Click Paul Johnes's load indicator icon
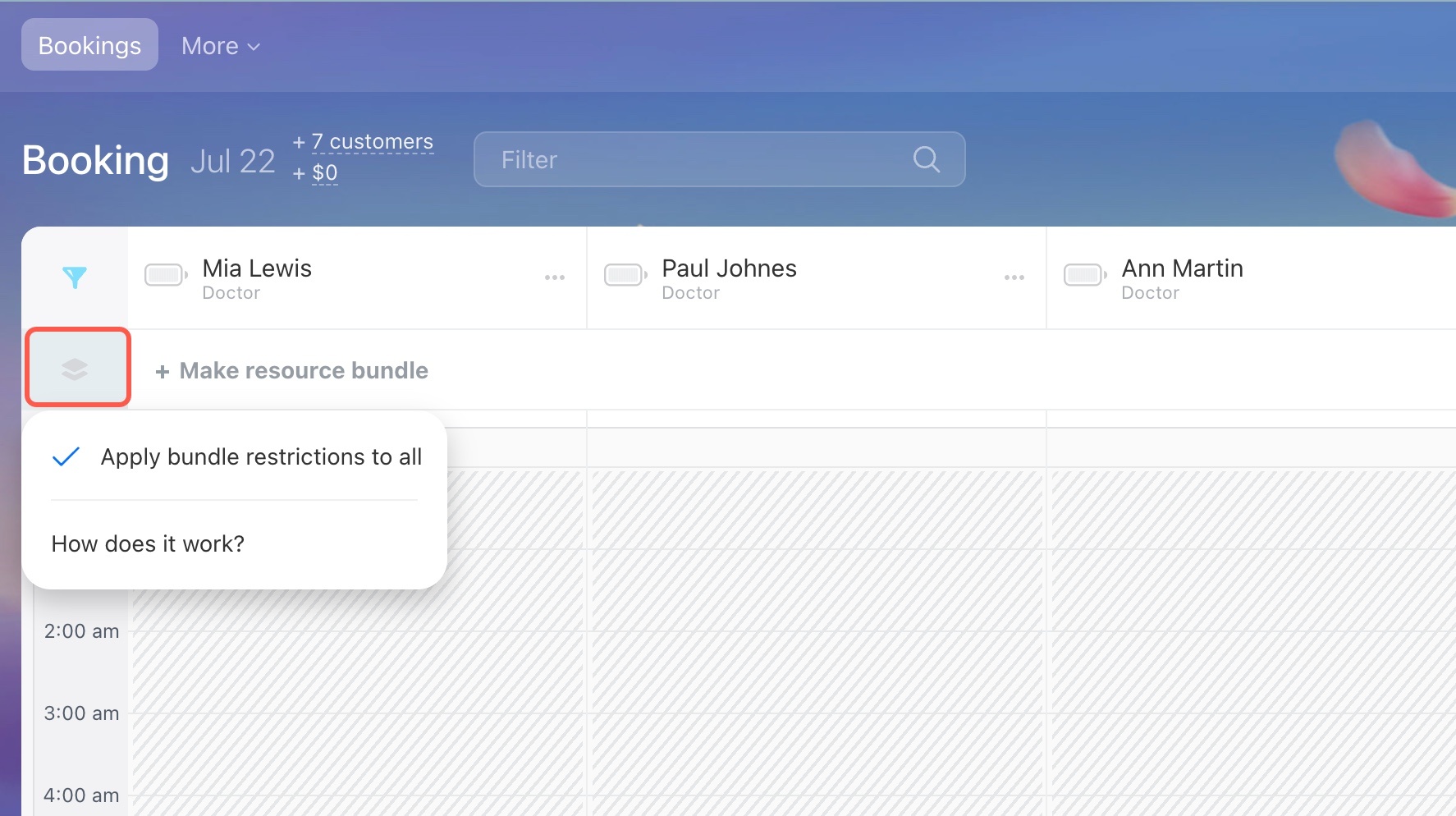 625,275
